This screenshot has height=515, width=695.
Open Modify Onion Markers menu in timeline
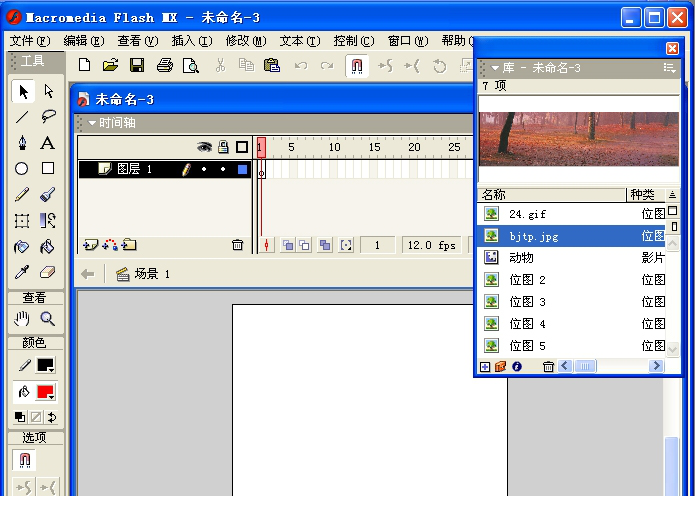346,245
